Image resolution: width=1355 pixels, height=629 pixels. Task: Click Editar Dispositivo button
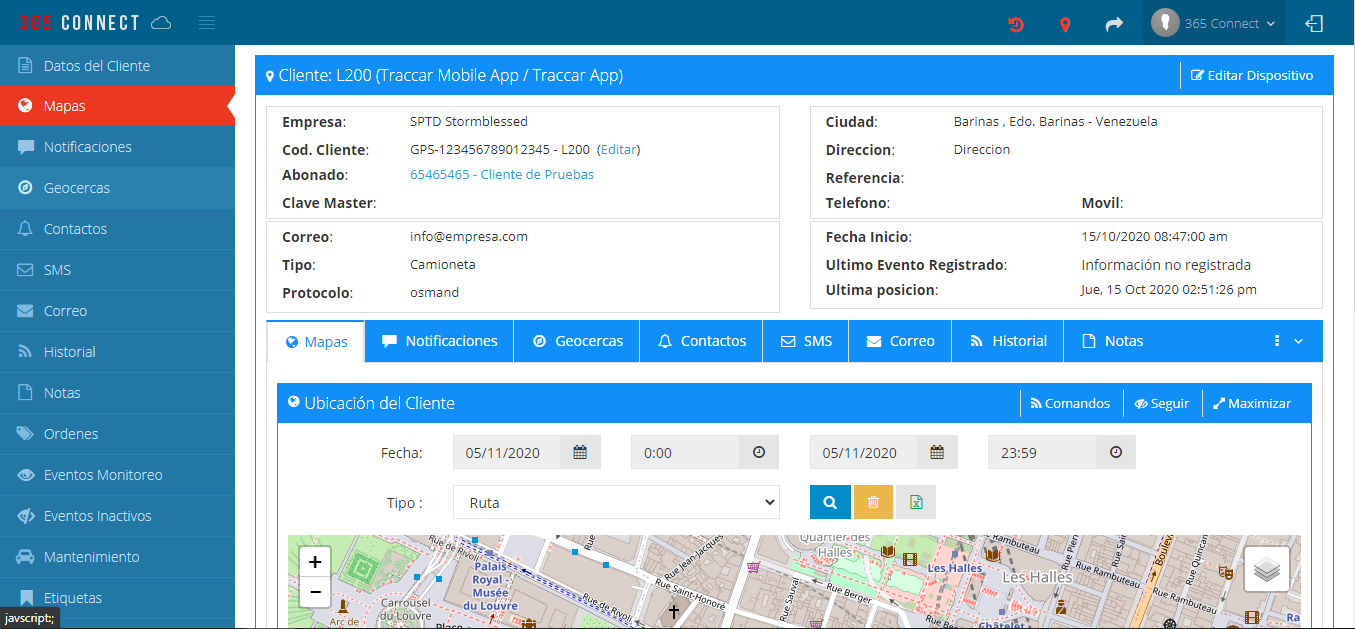tap(1251, 75)
